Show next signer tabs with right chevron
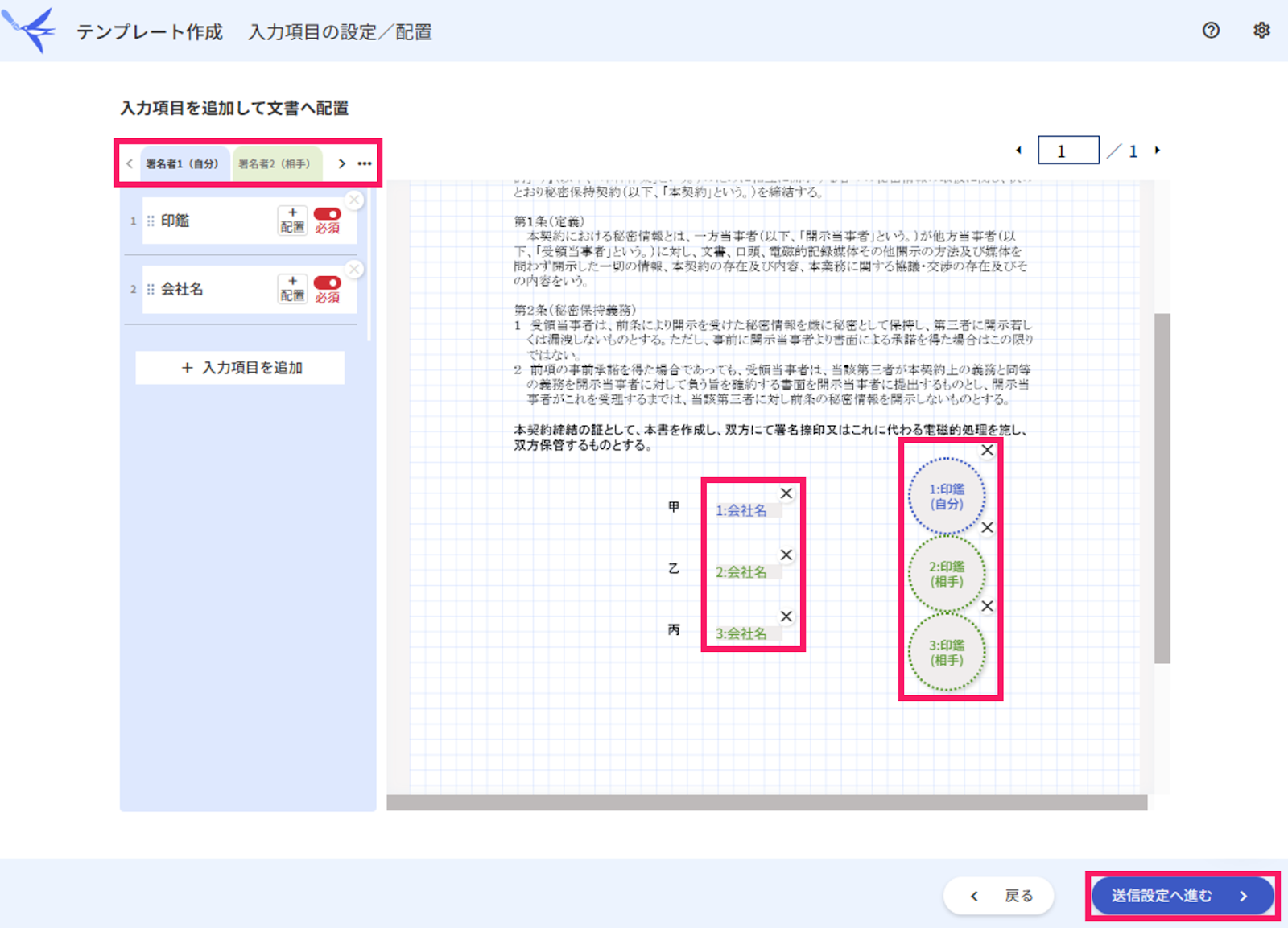 pos(341,163)
